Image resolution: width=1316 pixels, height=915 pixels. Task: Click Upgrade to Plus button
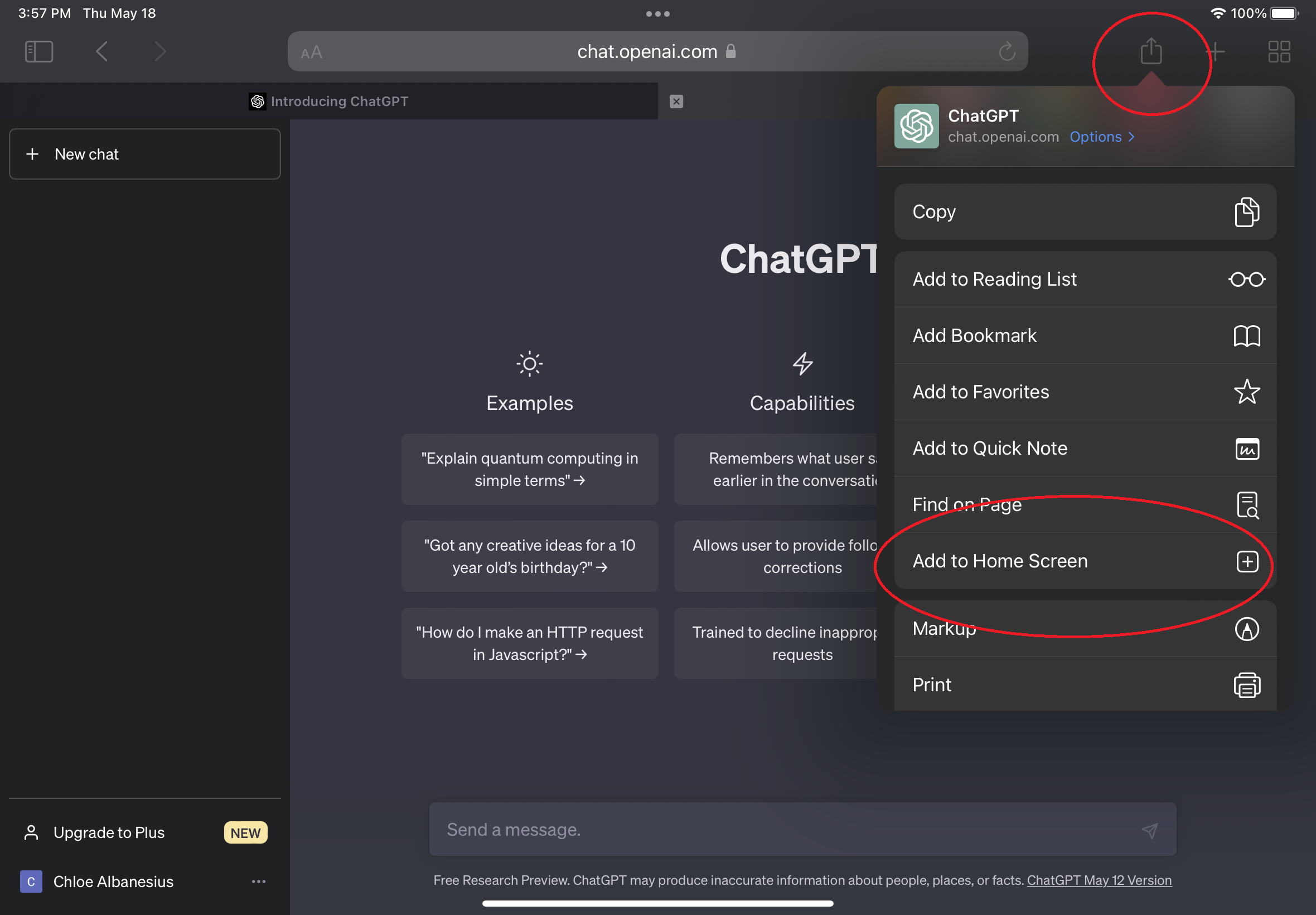point(145,831)
